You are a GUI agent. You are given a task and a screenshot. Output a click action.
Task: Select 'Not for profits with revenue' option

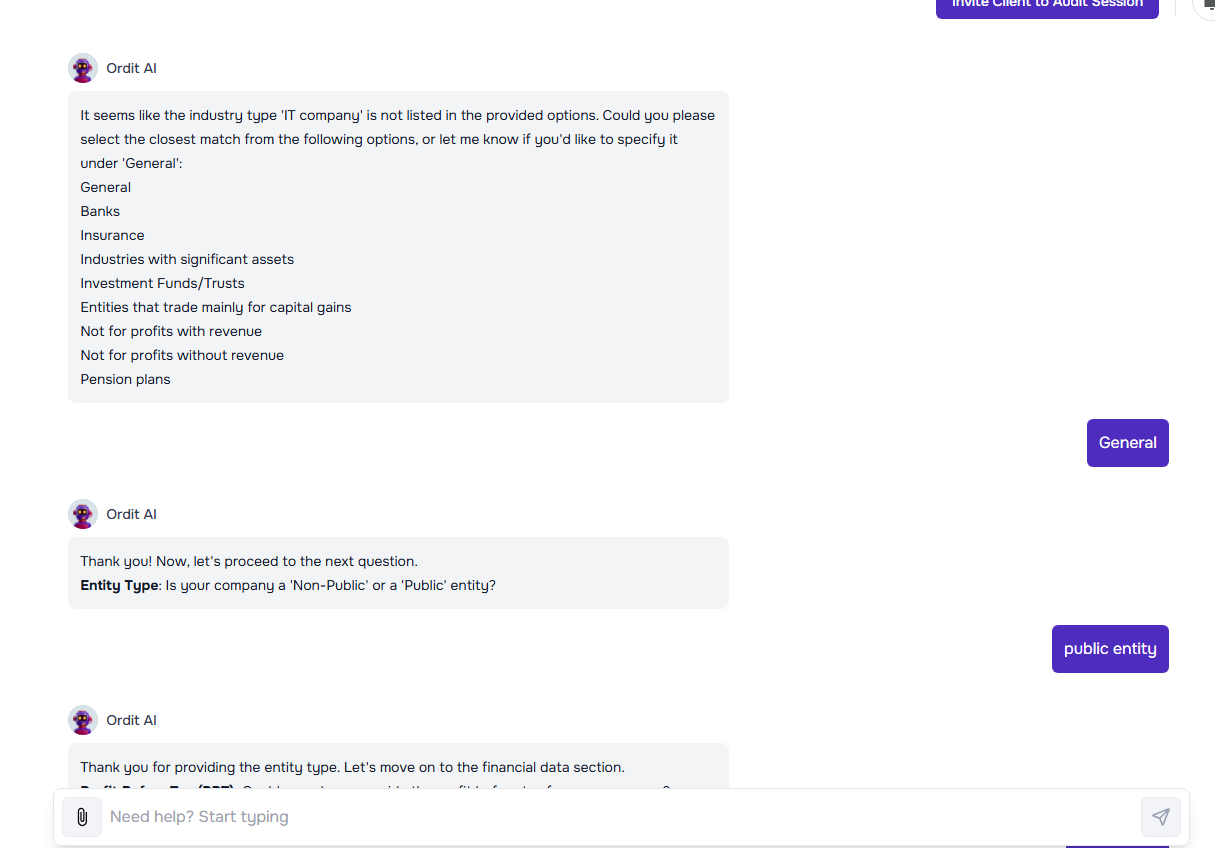[171, 331]
